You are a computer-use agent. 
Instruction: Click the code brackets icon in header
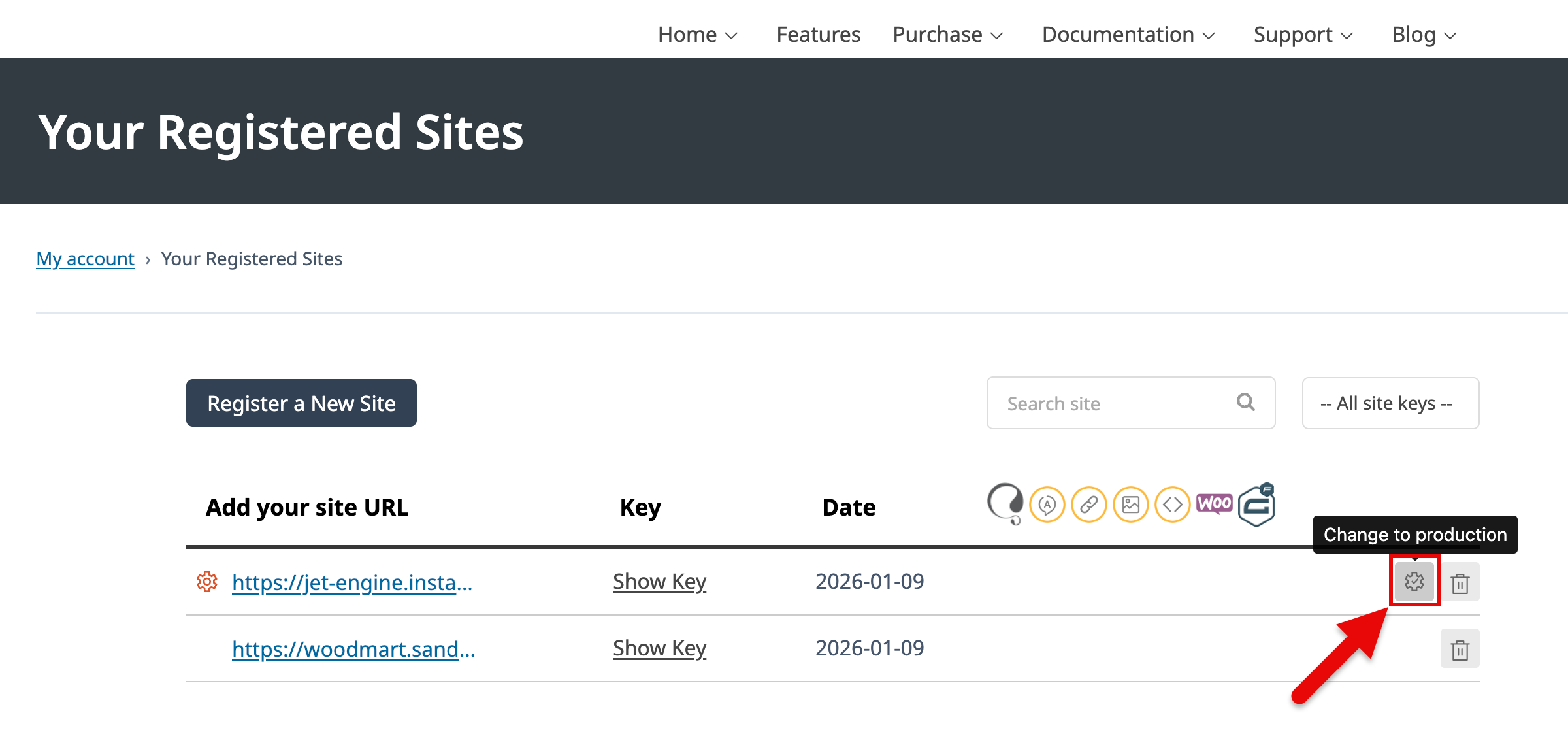[1172, 505]
